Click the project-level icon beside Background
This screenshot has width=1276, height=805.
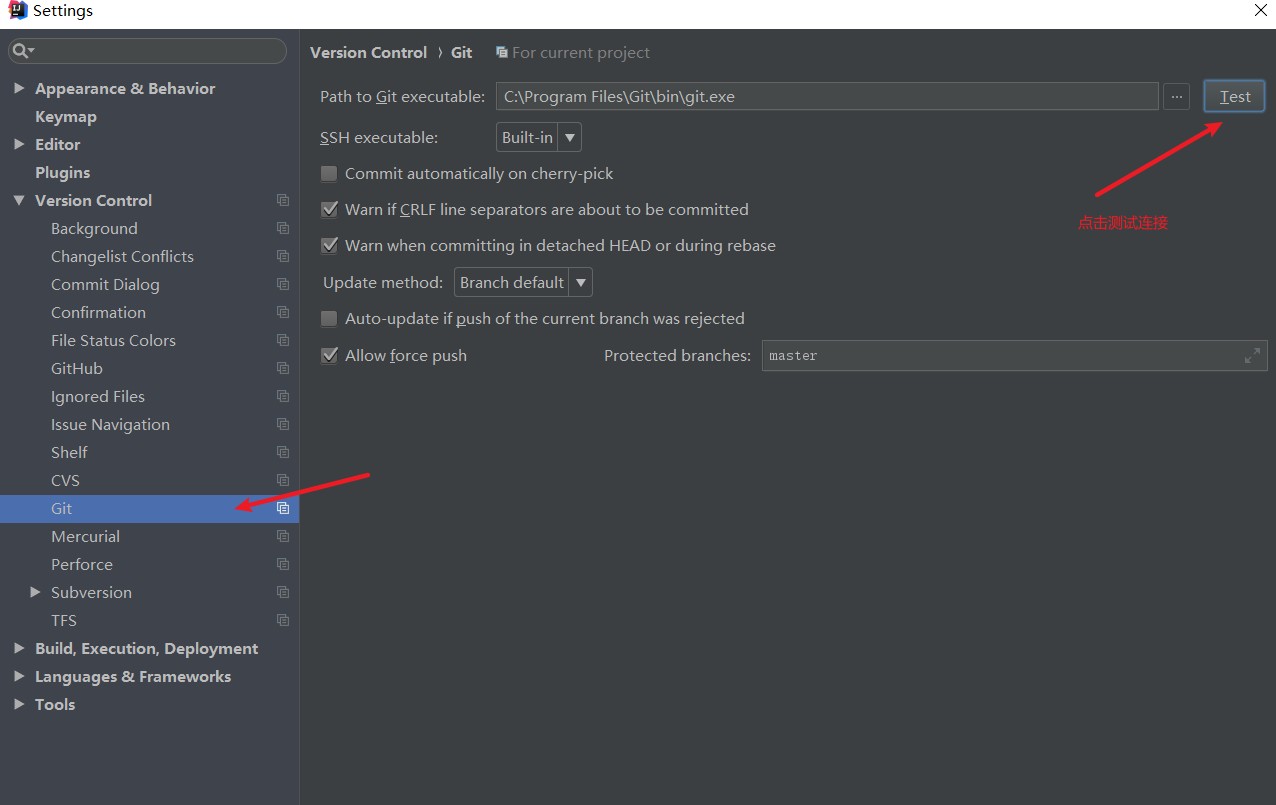(x=283, y=228)
